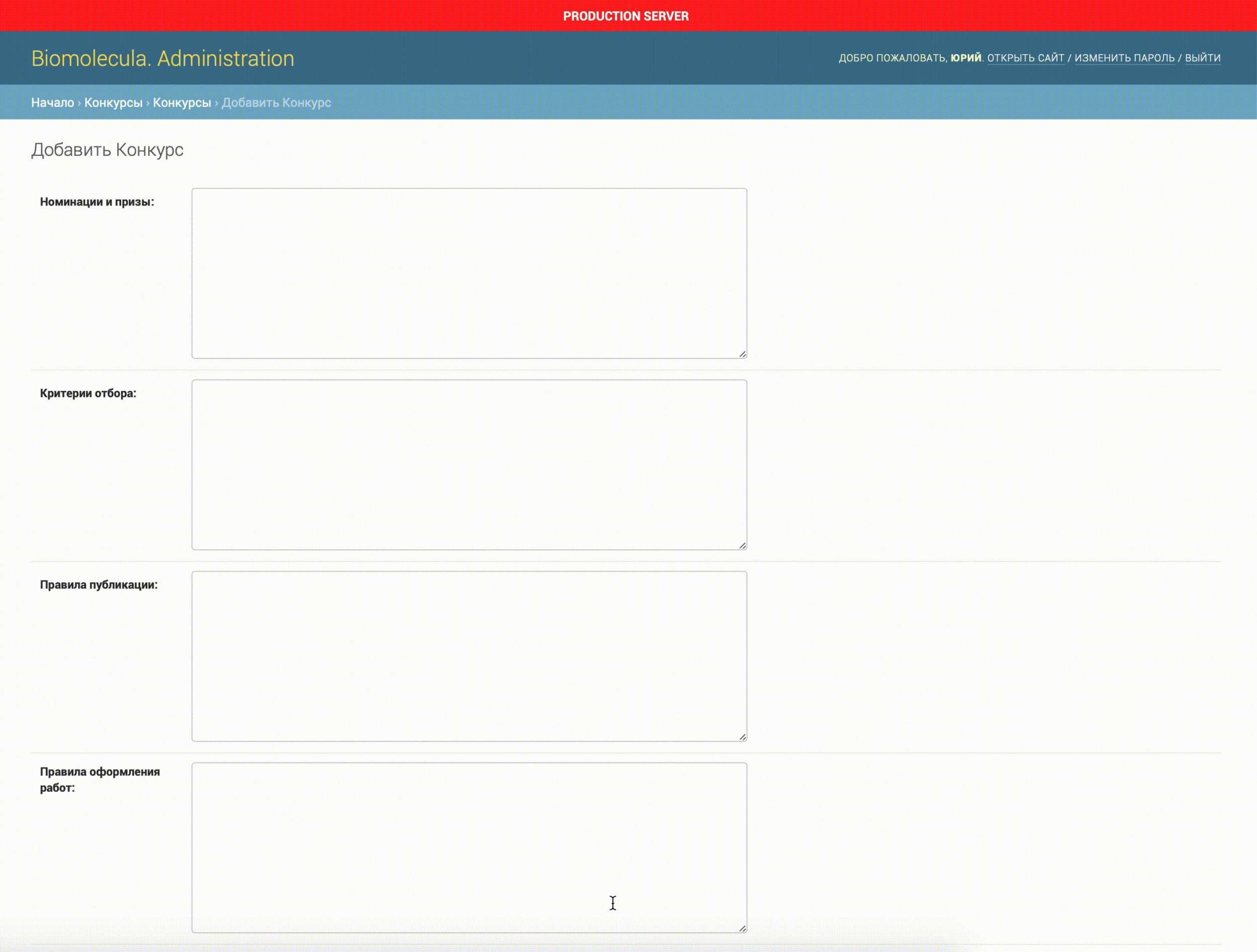Click resize handle of Номинации и призы textarea
Viewport: 1257px width, 952px height.
pos(742,354)
